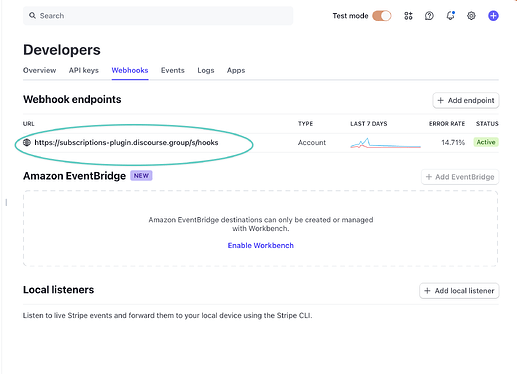This screenshot has height=374, width=517.
Task: Open the help question mark icon
Action: coord(429,16)
